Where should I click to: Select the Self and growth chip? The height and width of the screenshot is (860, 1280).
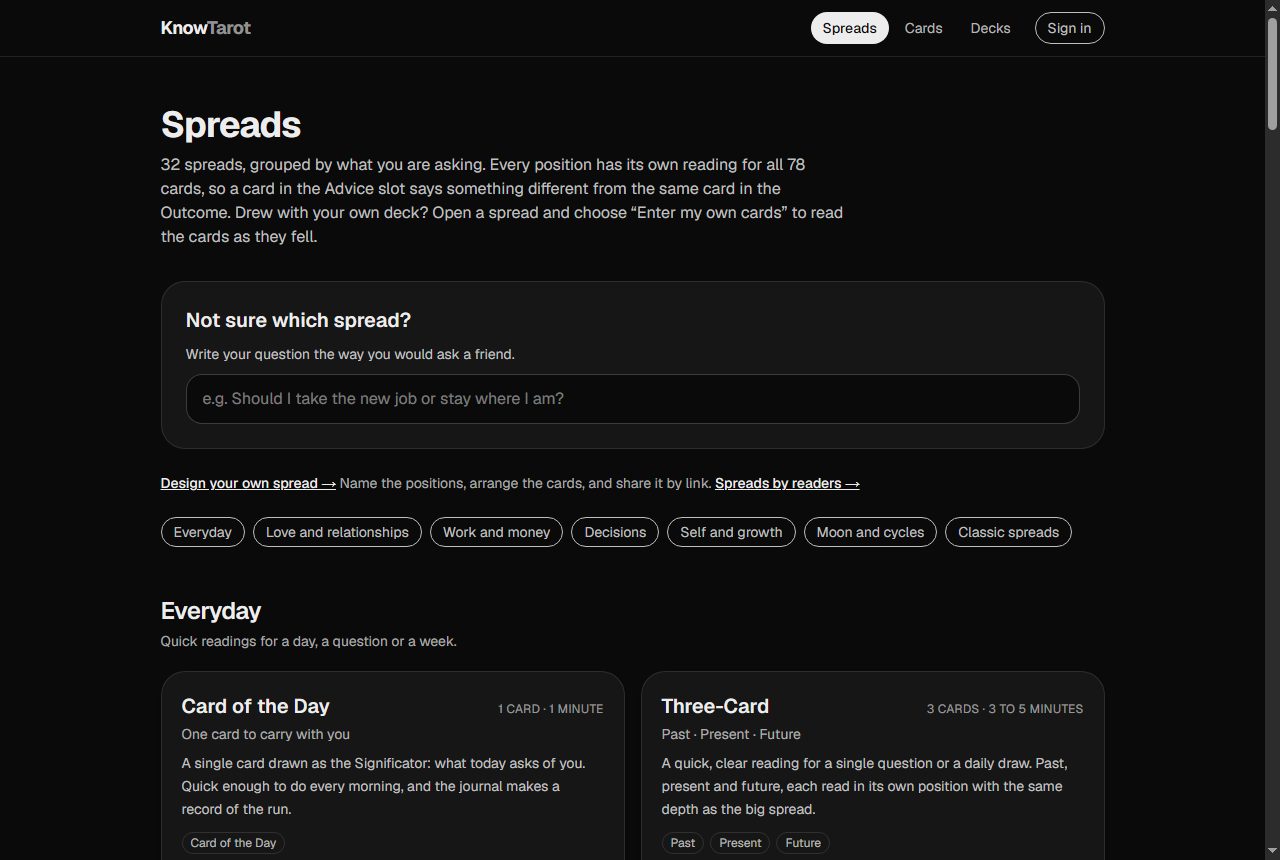pyautogui.click(x=731, y=532)
